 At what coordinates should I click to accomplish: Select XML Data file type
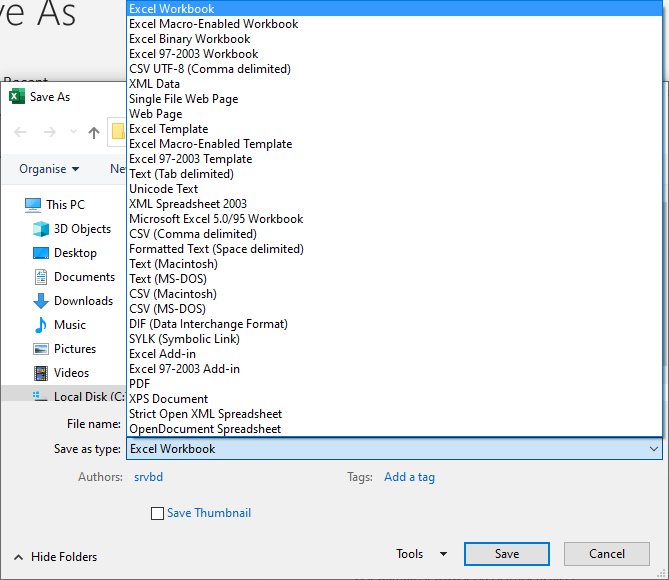click(395, 84)
